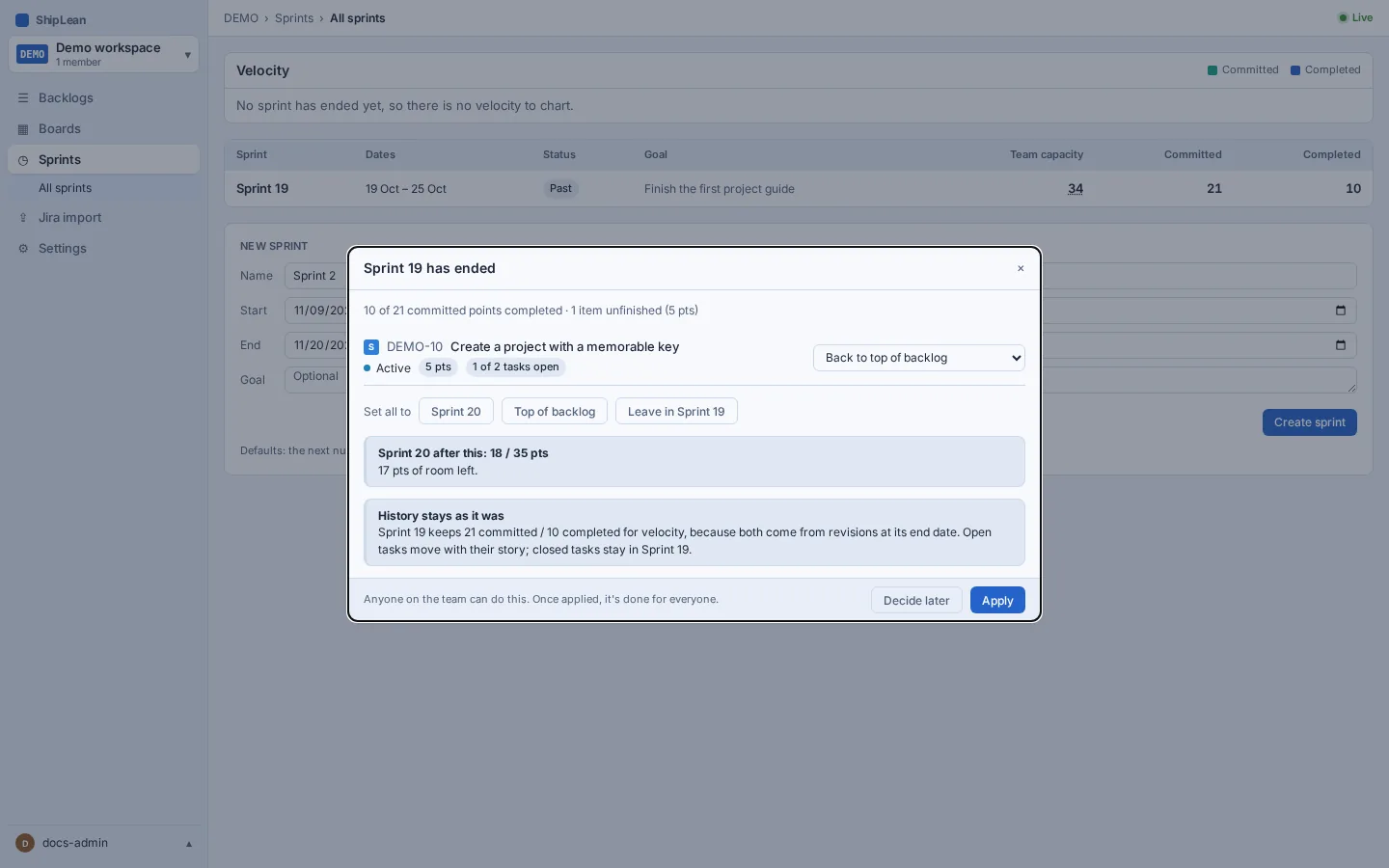1389x868 pixels.
Task: Click the green Live status indicator
Action: point(1355,17)
